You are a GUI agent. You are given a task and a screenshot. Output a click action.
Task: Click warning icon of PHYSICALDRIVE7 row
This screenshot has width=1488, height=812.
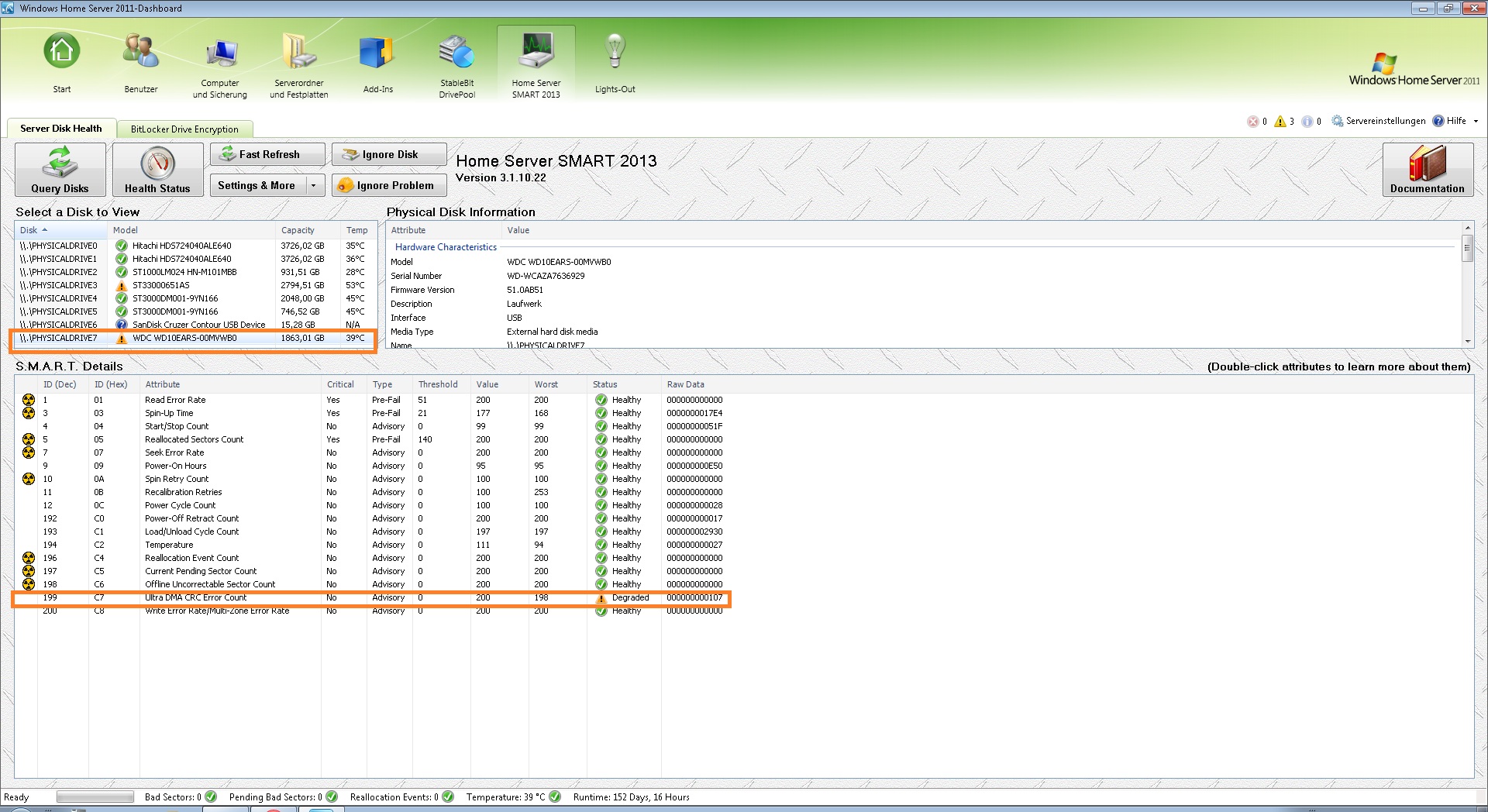coord(121,339)
